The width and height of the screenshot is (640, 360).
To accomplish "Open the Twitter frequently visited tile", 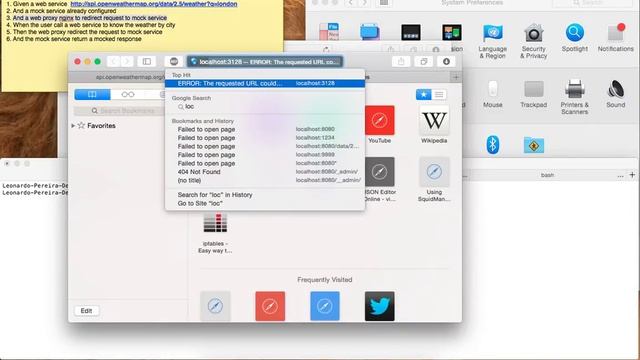I will coord(379,306).
